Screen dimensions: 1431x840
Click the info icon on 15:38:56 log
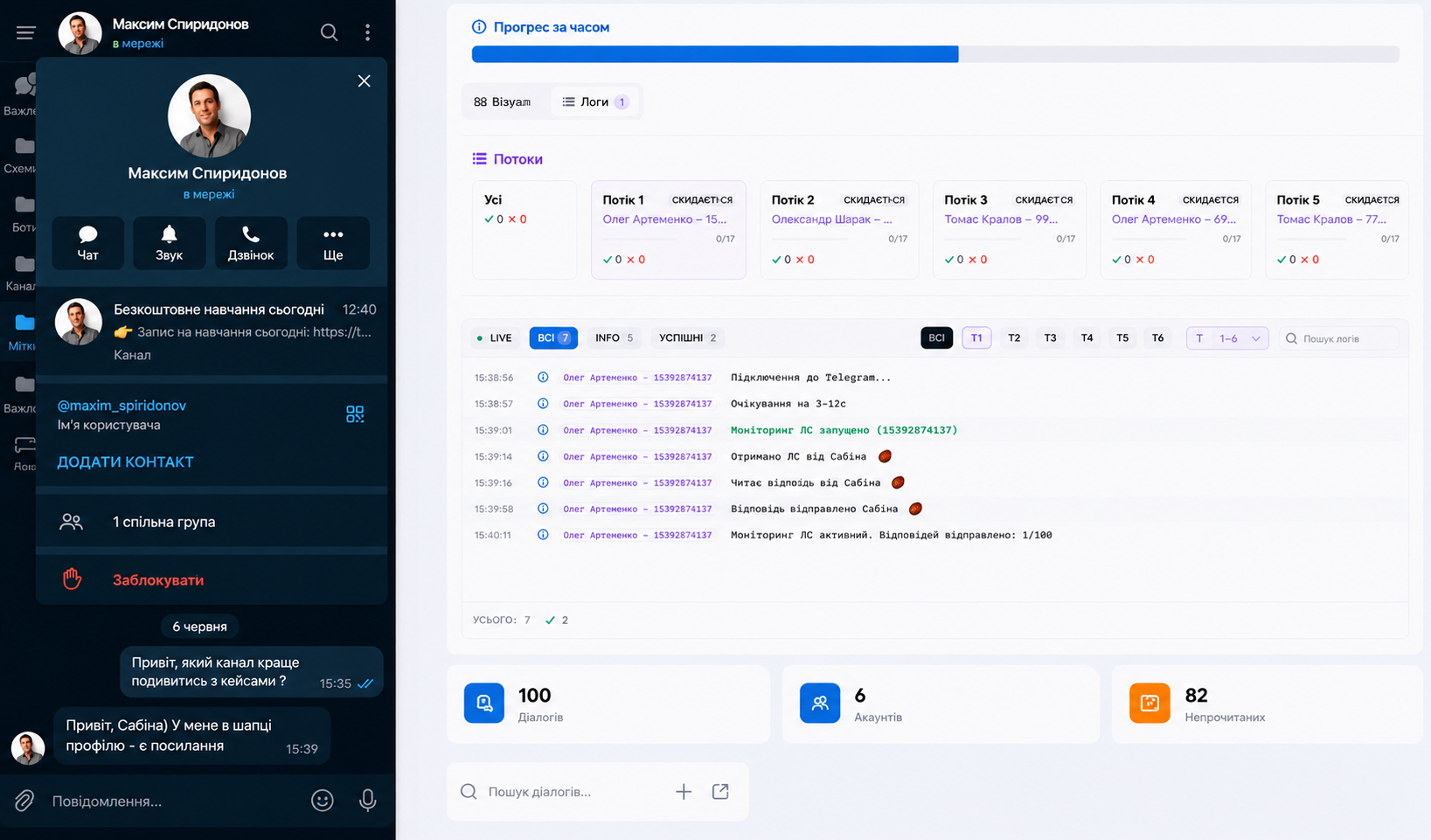[x=543, y=378]
